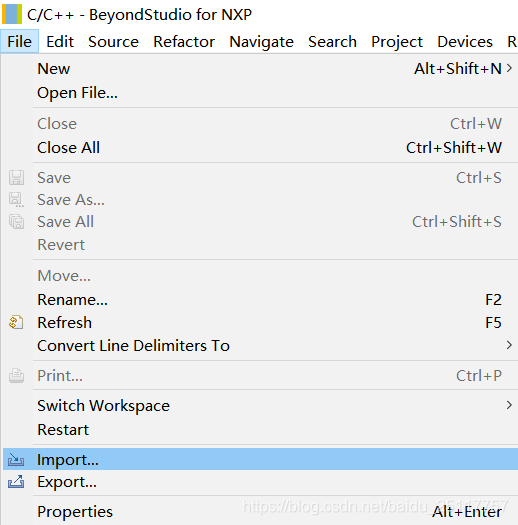518x525 pixels.
Task: Expand the Switch Workspace submenu arrow
Action: (509, 405)
